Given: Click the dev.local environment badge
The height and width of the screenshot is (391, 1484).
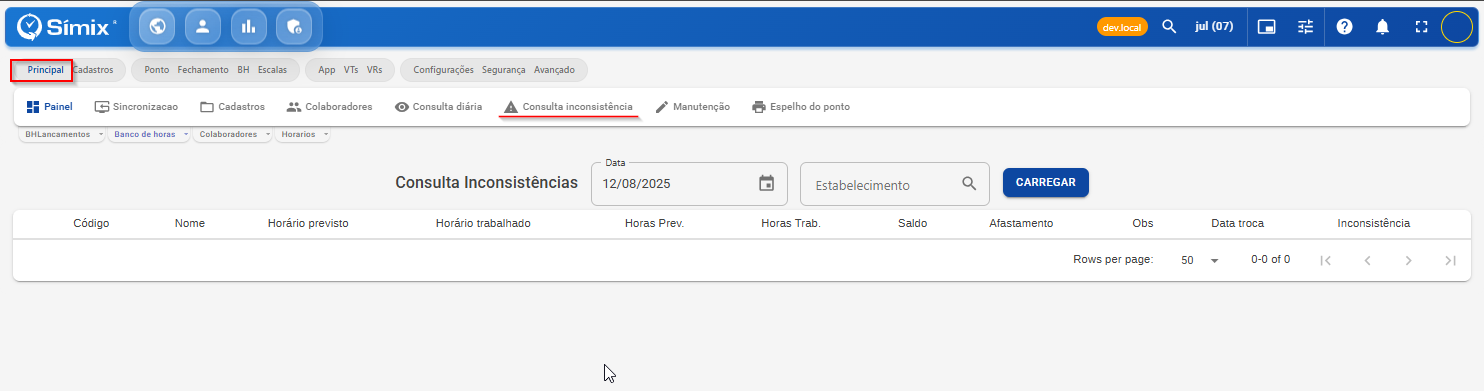Looking at the screenshot, I should tap(1121, 28).
